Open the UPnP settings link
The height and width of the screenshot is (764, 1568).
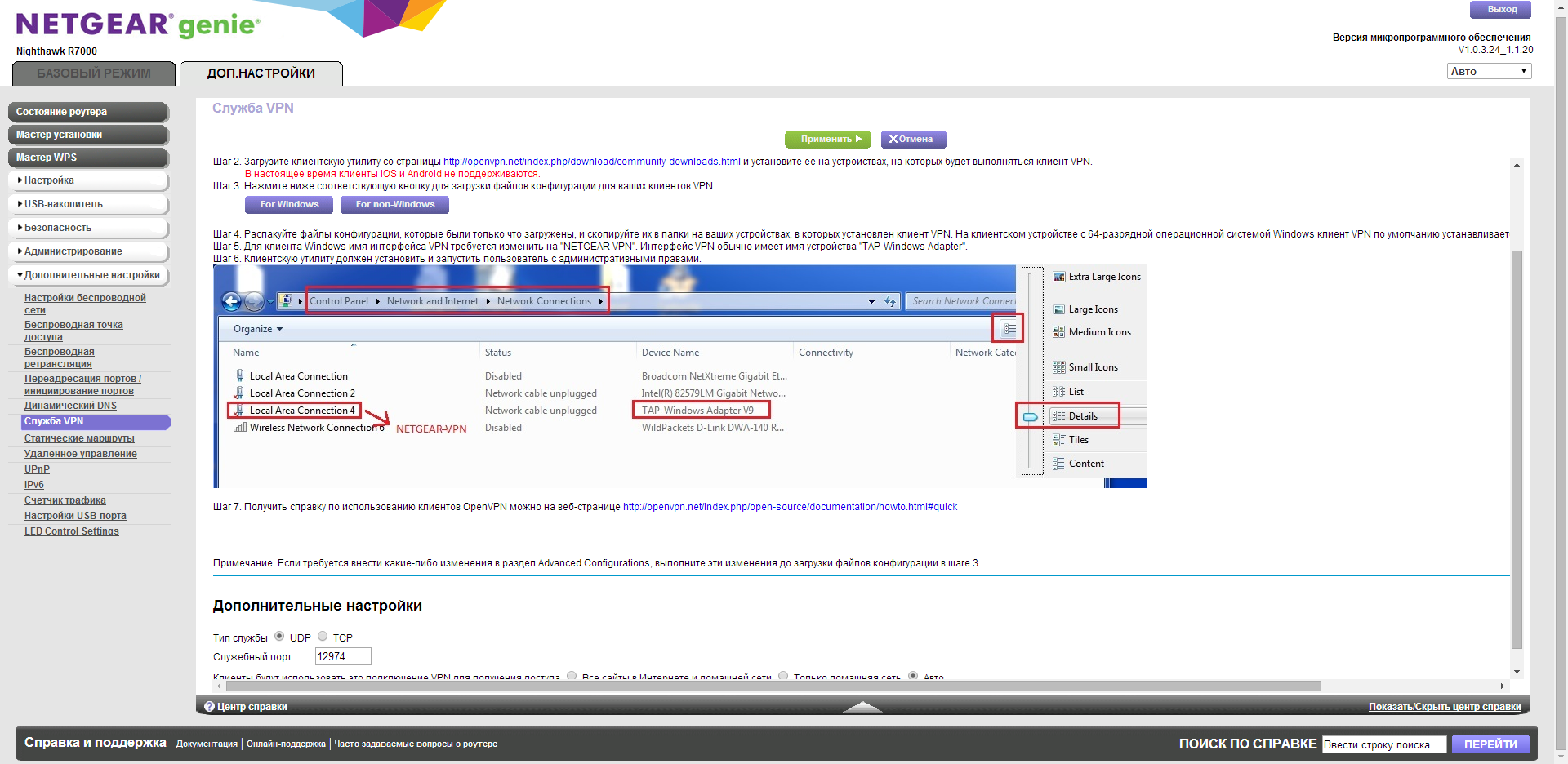coord(37,469)
